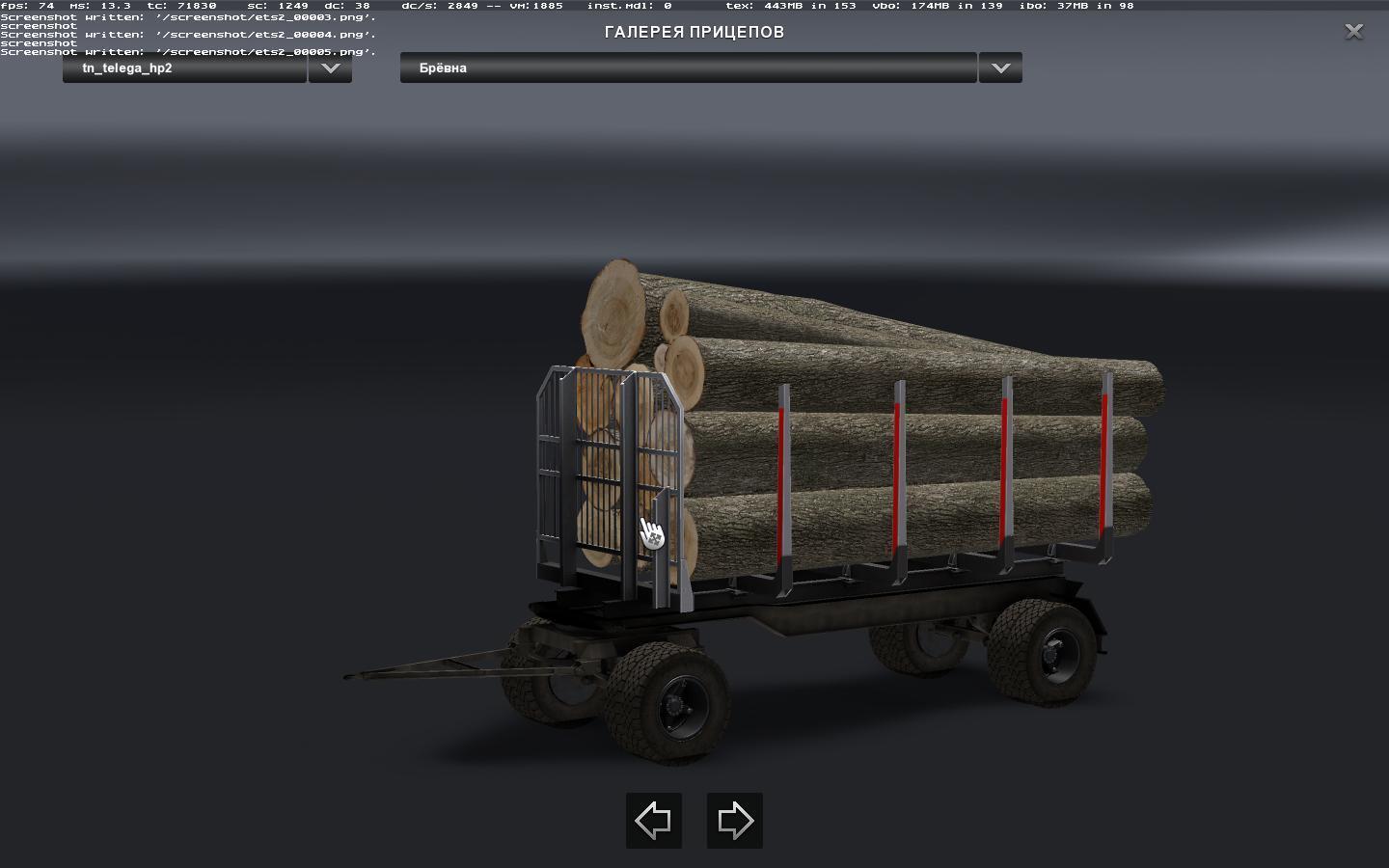Click the hand cursor icon on trailer

point(651,532)
